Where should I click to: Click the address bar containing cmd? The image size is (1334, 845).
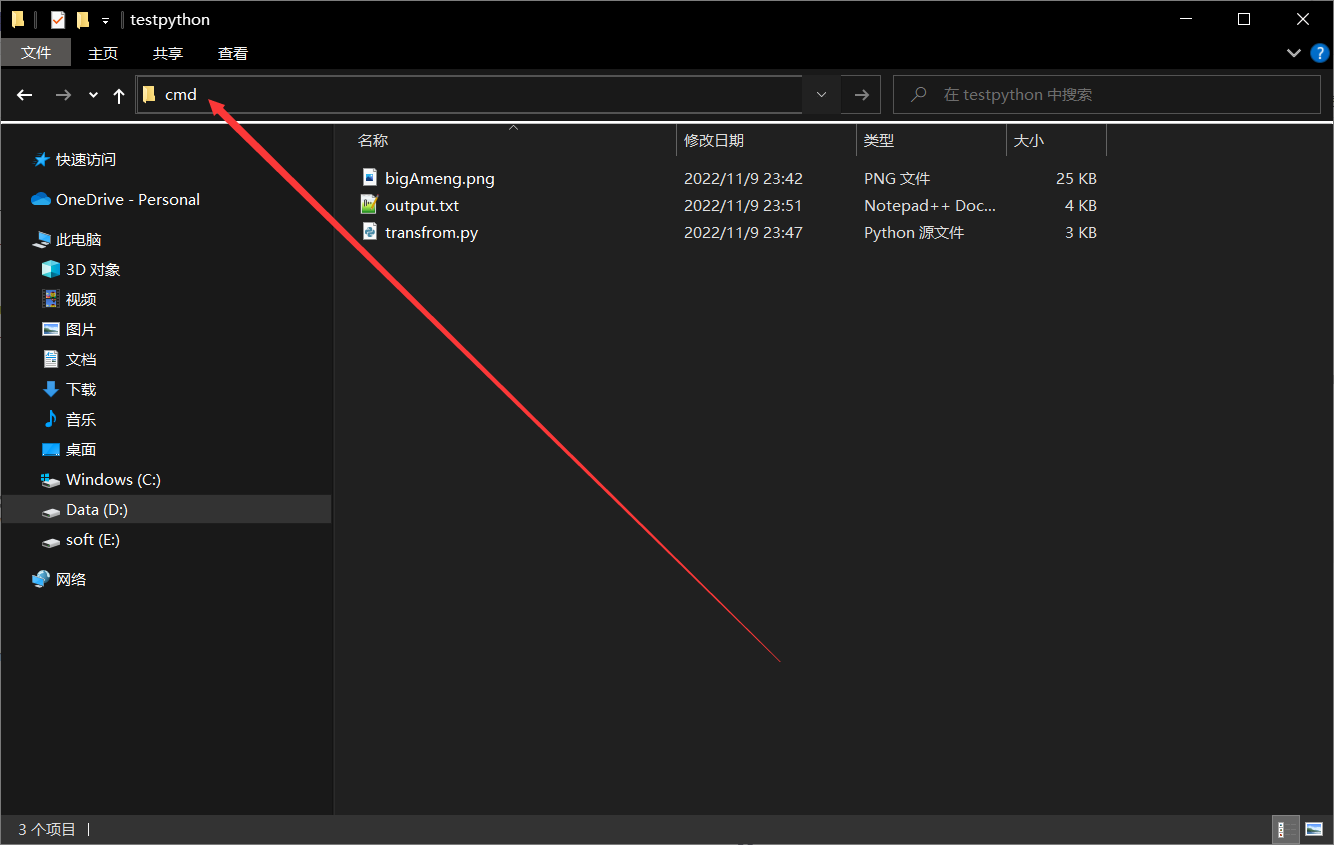click(x=469, y=95)
